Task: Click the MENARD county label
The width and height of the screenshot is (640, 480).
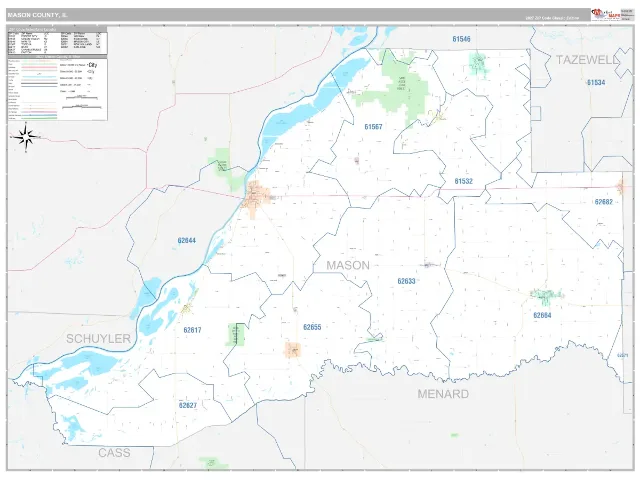Action: coord(443,394)
